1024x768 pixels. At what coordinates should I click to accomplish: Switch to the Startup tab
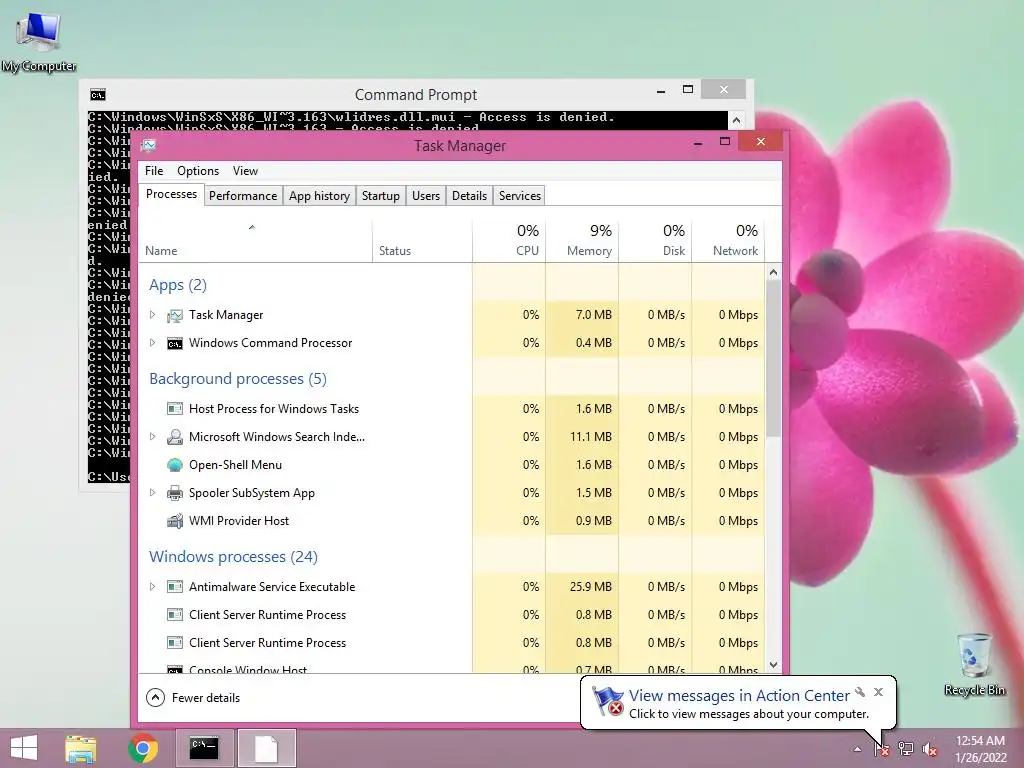tap(381, 196)
